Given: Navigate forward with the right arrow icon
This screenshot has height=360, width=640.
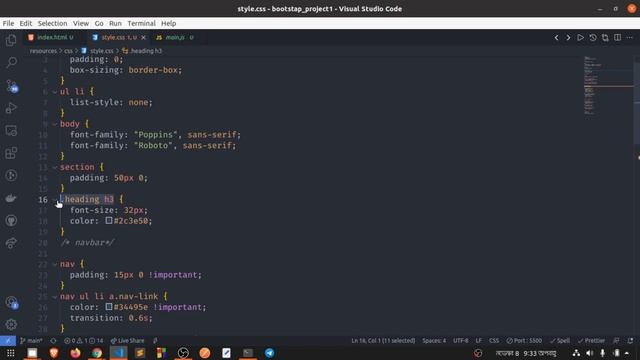Looking at the screenshot, I should pyautogui.click(x=568, y=38).
